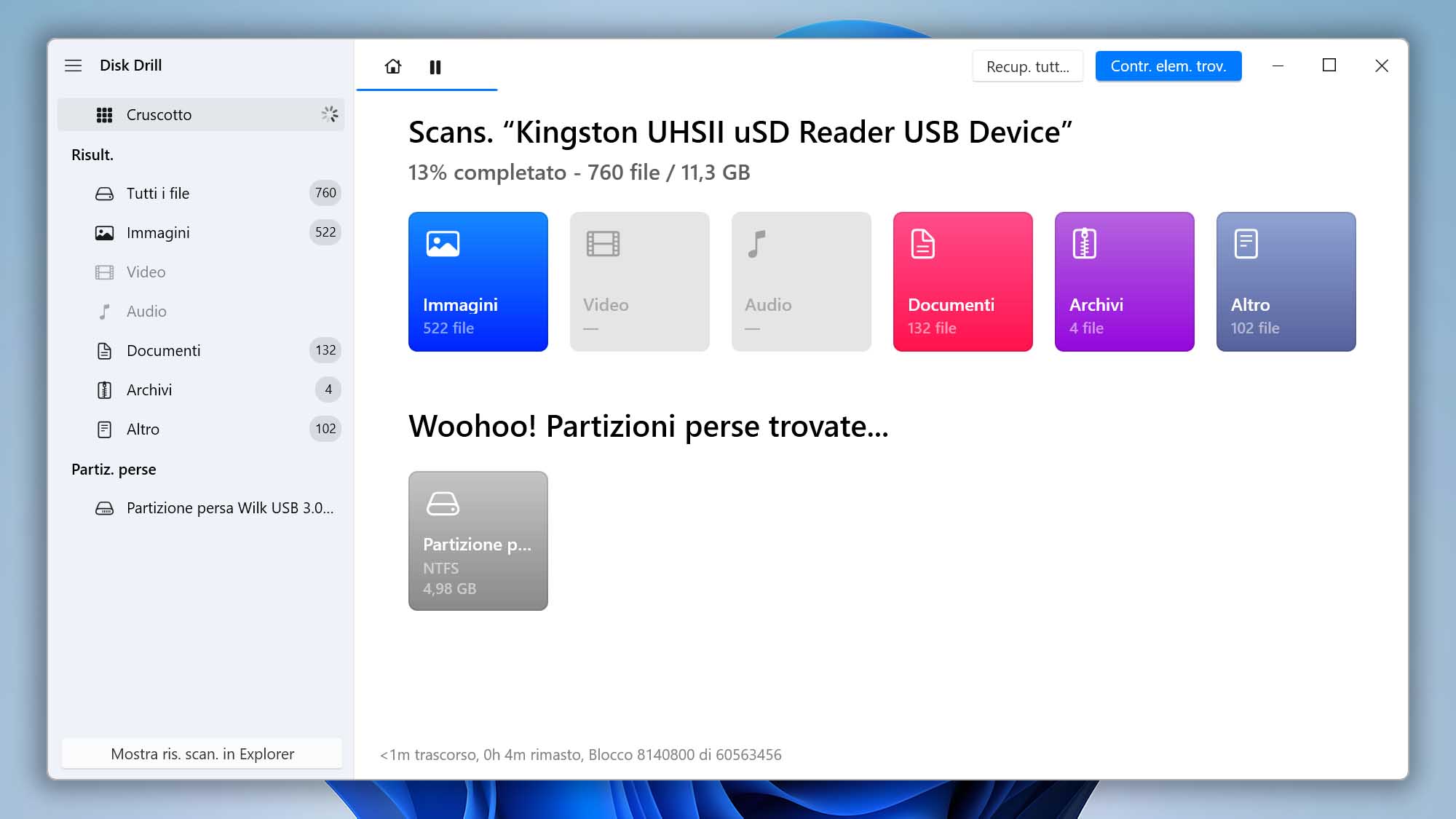
Task: Click the Woohoo! Partizioni perse trovate heading
Action: 649,427
